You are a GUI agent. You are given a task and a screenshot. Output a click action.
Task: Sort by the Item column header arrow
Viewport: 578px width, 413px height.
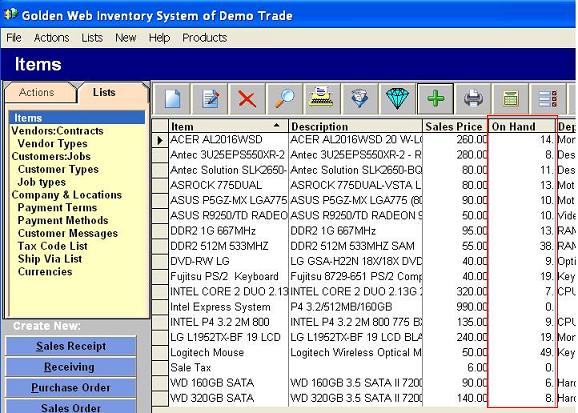click(x=276, y=125)
